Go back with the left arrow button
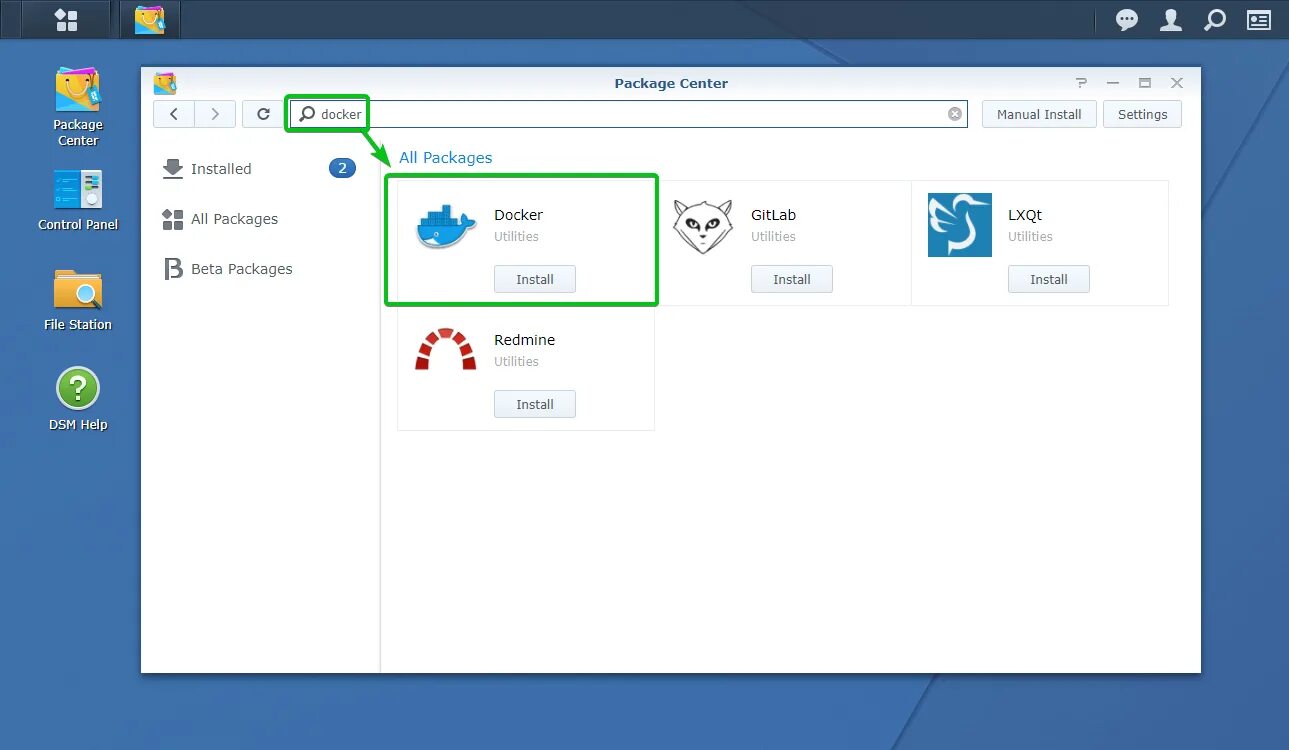This screenshot has height=750, width=1289. click(x=174, y=114)
